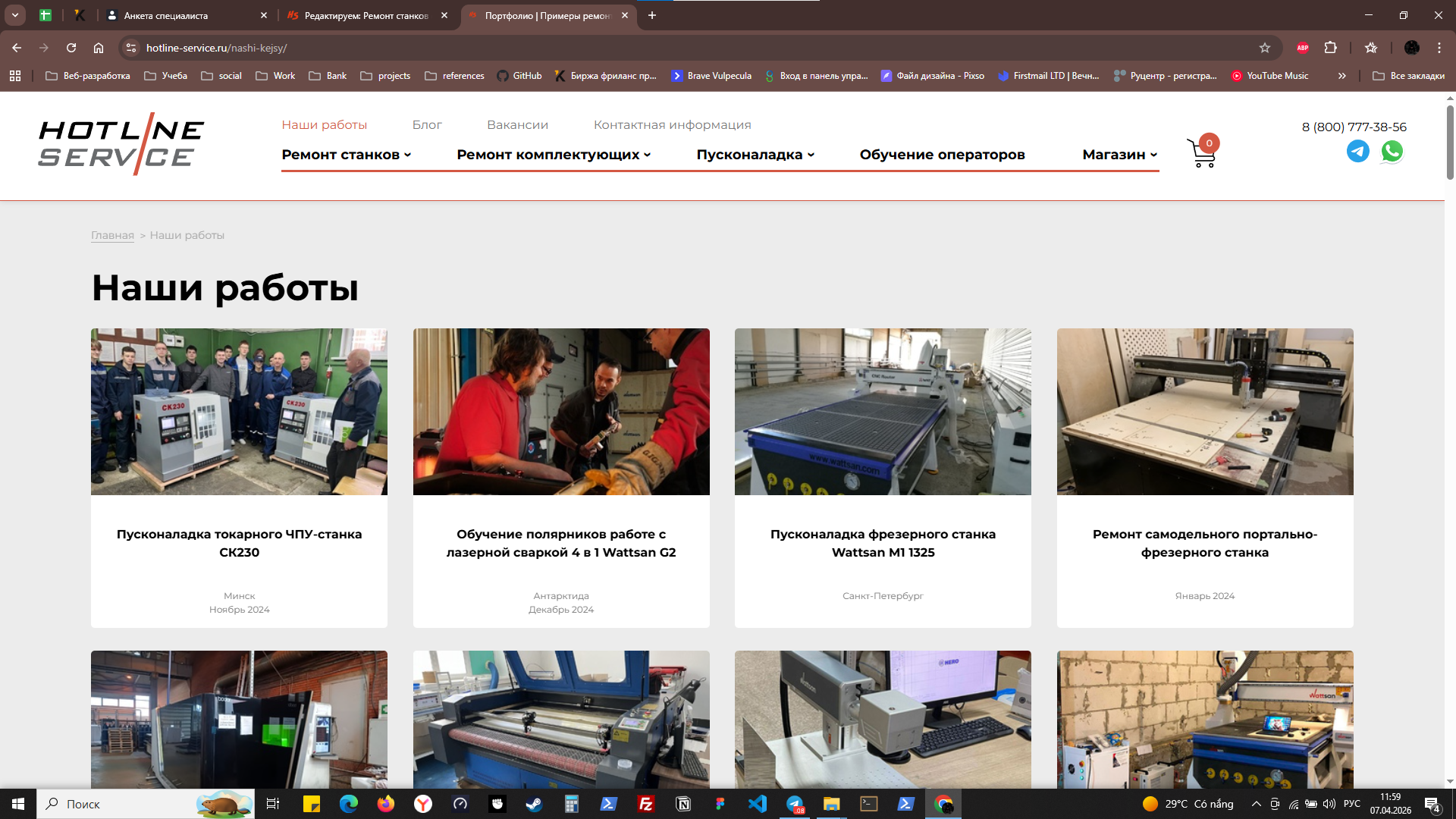
Task: Open the CK230 lathe project thumbnail
Action: 239,412
